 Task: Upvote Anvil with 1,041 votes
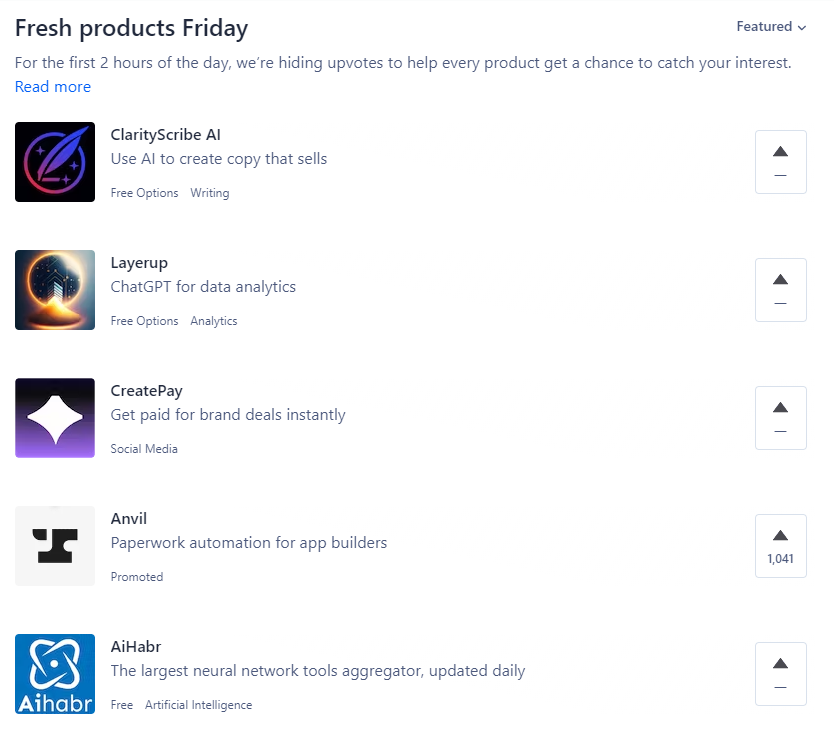click(x=780, y=546)
